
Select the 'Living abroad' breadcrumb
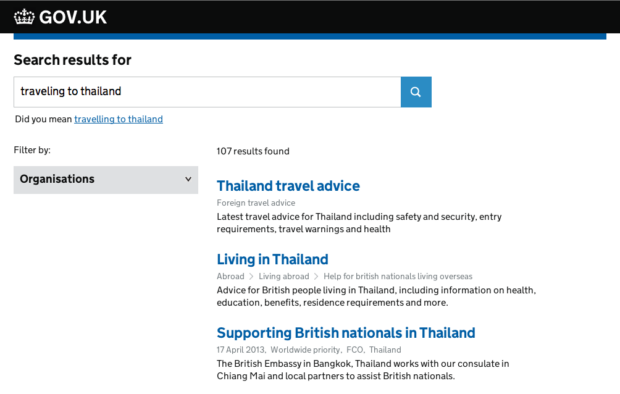pos(284,276)
